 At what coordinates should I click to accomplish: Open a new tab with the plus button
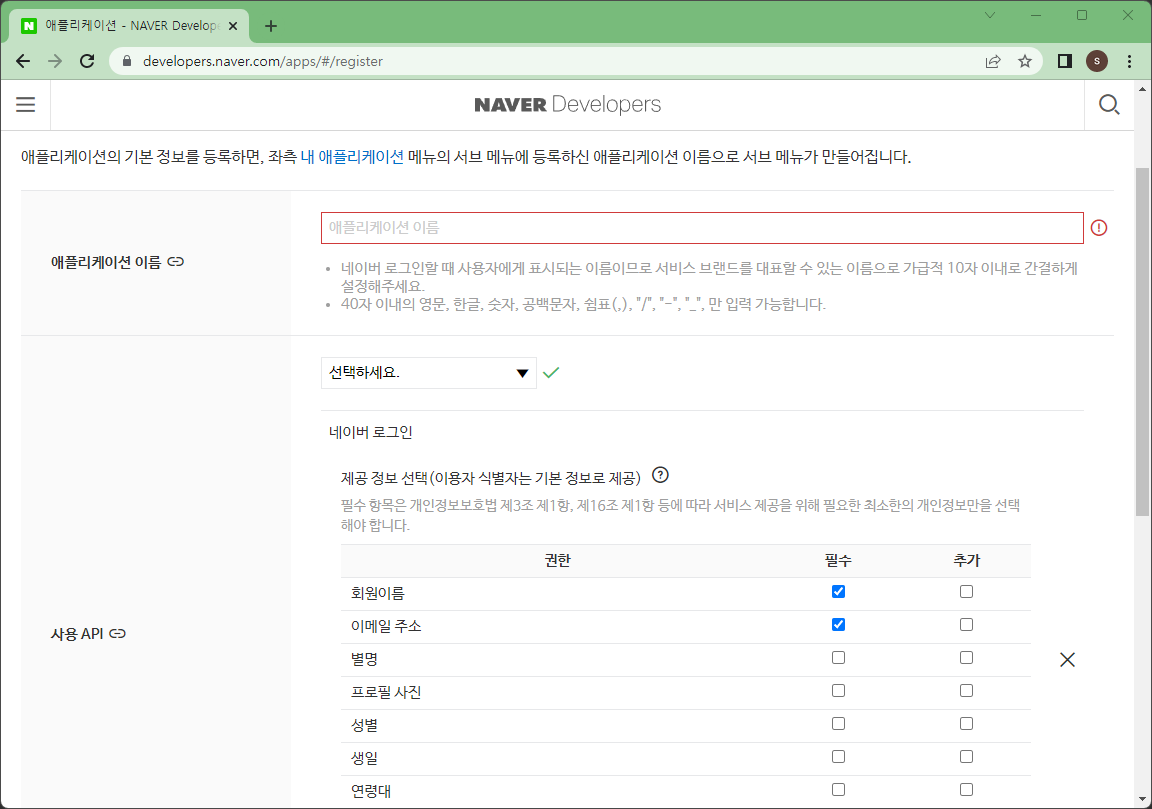[x=271, y=26]
